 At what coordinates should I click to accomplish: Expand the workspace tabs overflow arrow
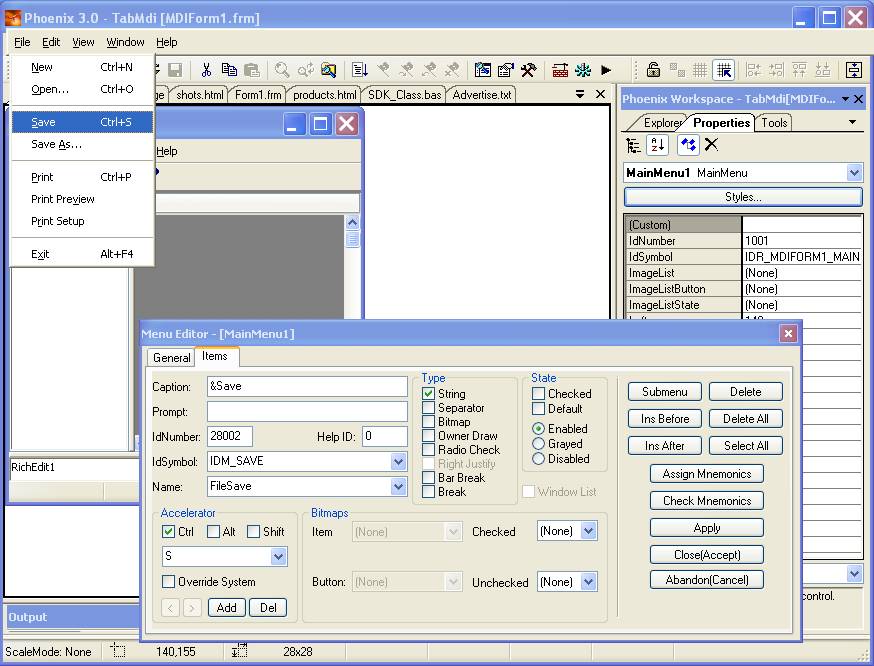pos(852,122)
